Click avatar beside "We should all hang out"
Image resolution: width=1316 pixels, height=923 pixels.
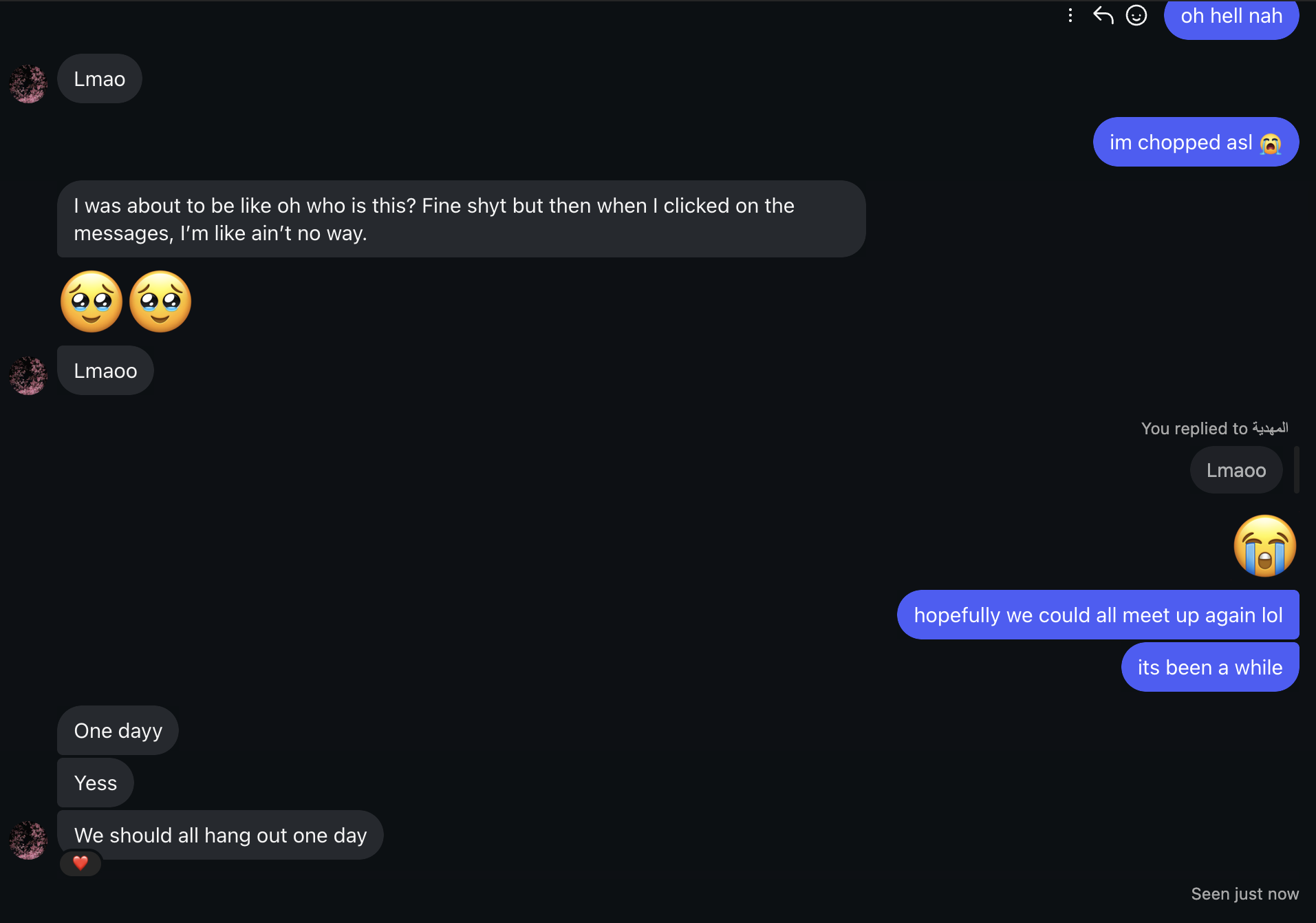coord(28,840)
